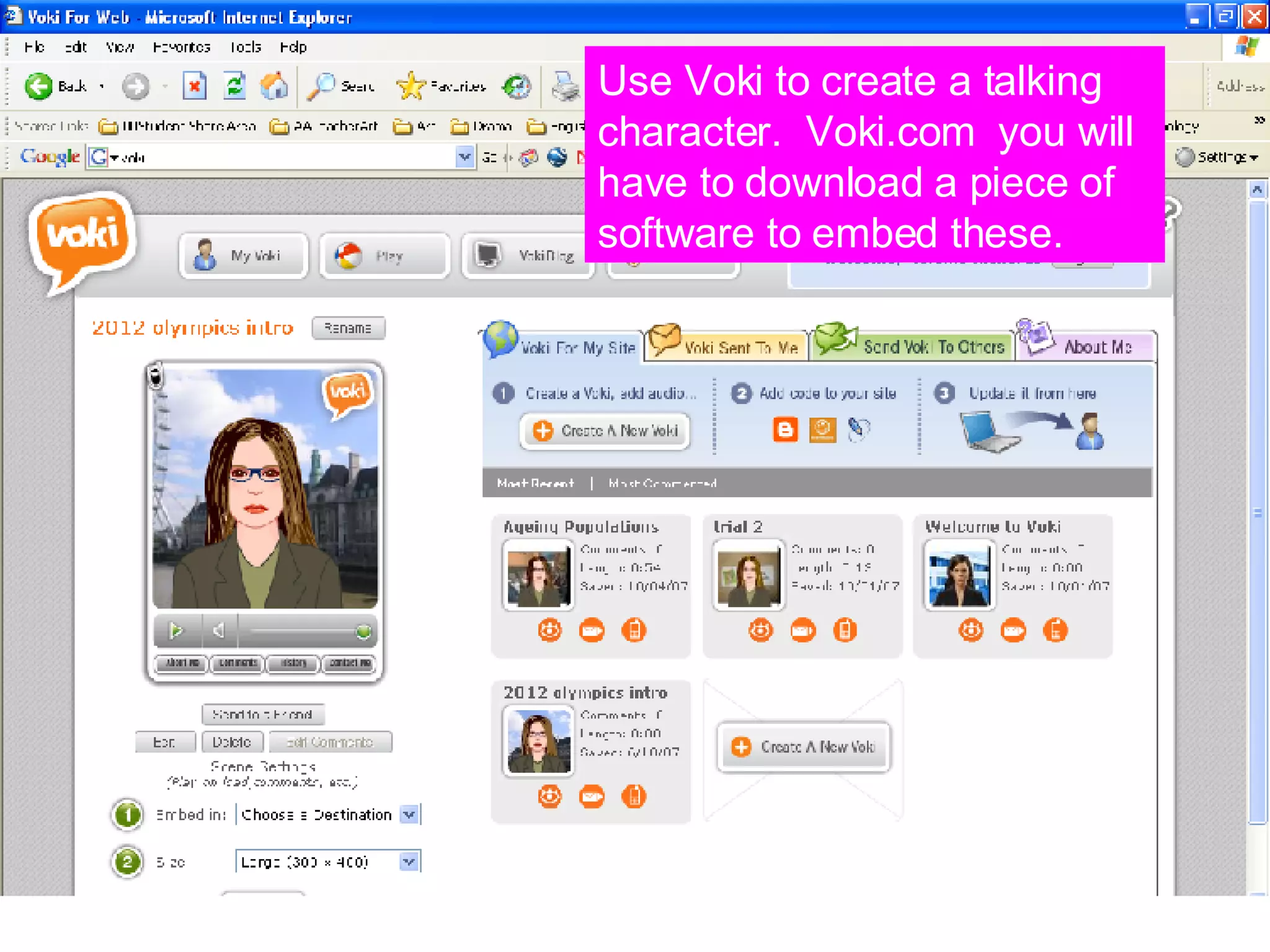Image resolution: width=1270 pixels, height=952 pixels.
Task: Click first orange icon under Welcome to Voki
Action: (x=971, y=630)
